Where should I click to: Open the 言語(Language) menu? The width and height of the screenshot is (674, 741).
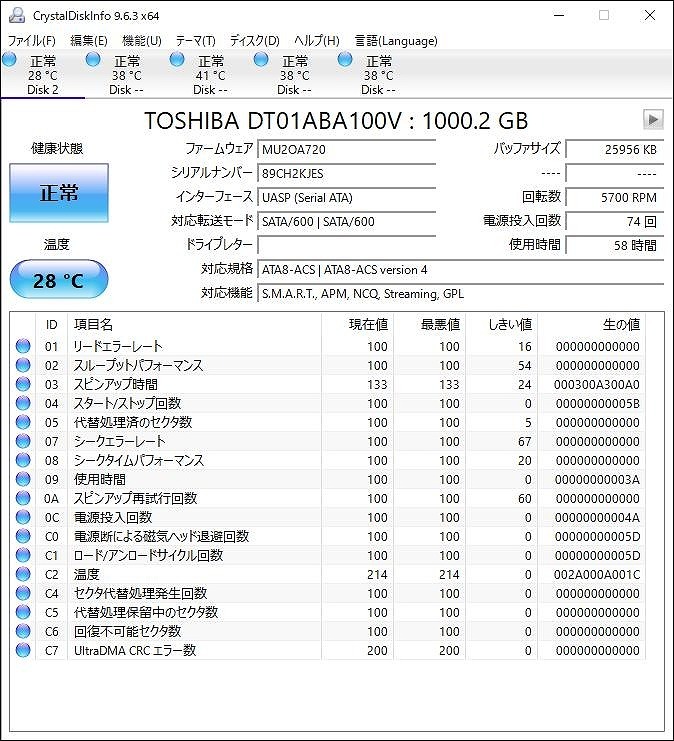pyautogui.click(x=396, y=41)
